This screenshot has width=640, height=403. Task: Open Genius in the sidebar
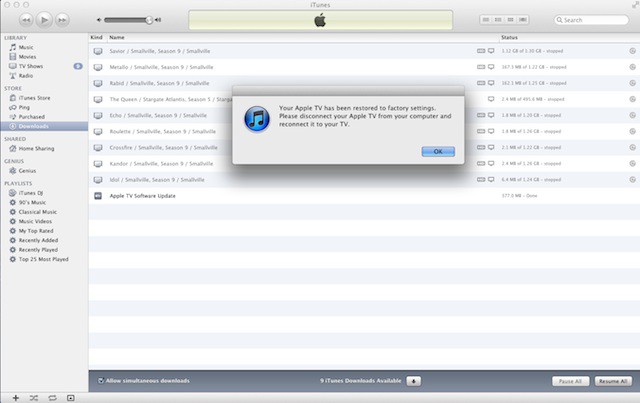pyautogui.click(x=28, y=170)
